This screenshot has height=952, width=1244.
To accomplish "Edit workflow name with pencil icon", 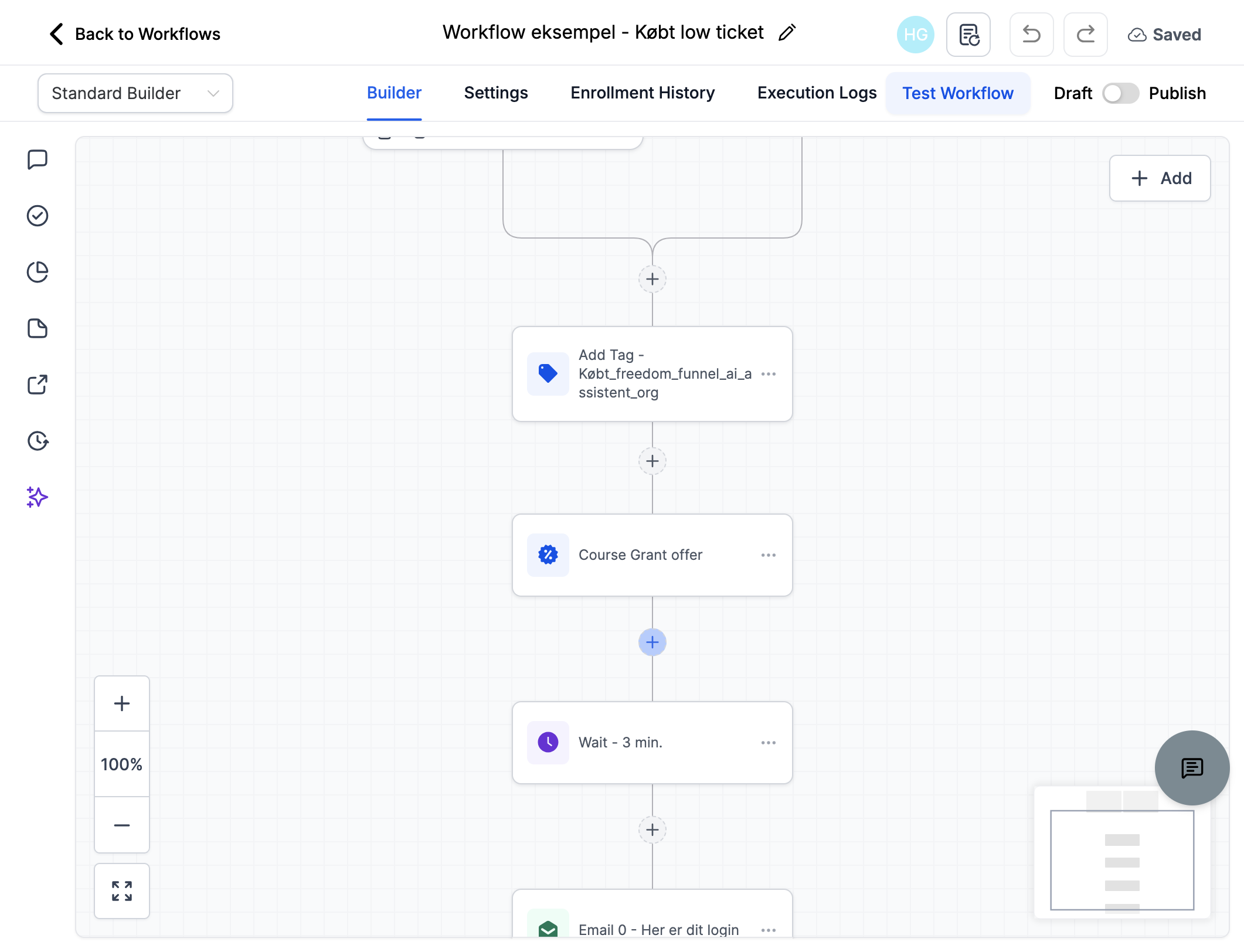I will click(x=787, y=33).
